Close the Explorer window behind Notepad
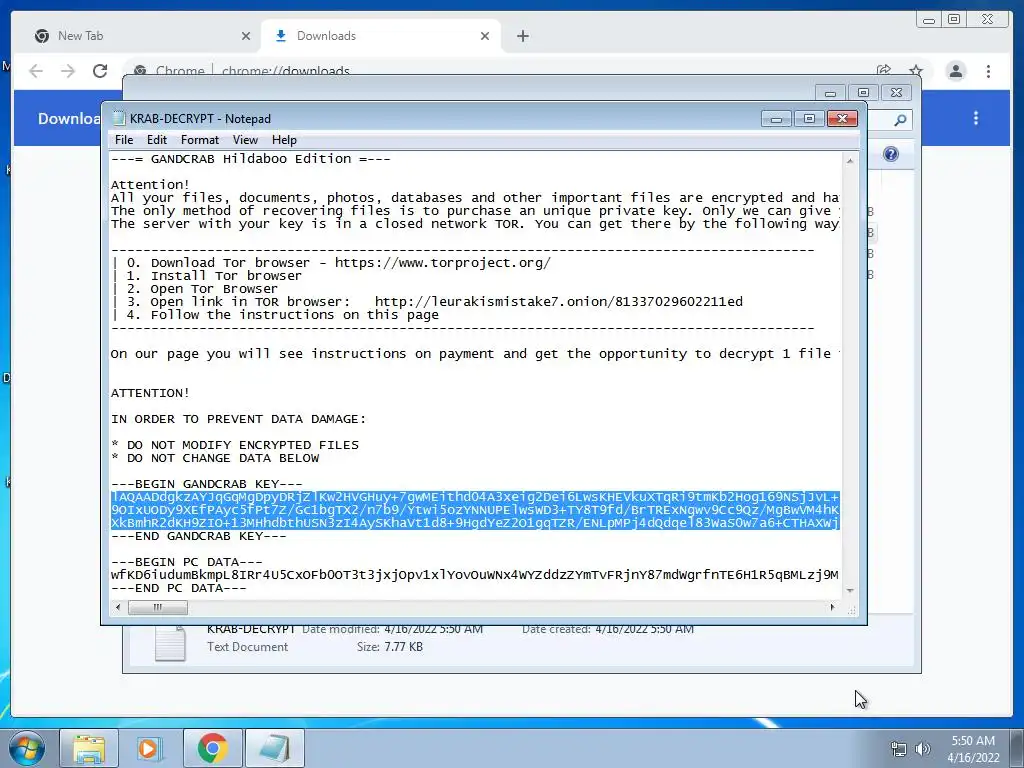This screenshot has height=768, width=1024. click(897, 93)
